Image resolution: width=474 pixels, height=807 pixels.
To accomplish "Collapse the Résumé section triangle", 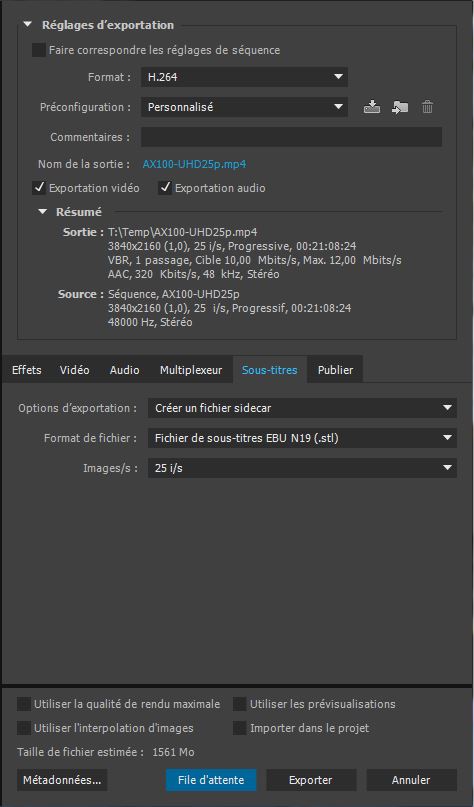I will [x=43, y=212].
